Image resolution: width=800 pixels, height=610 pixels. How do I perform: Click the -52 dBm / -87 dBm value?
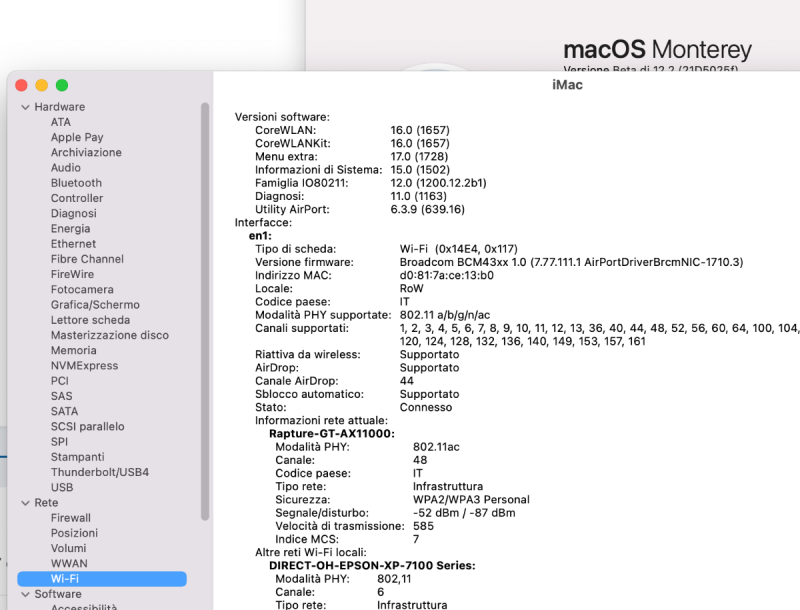[x=464, y=513]
